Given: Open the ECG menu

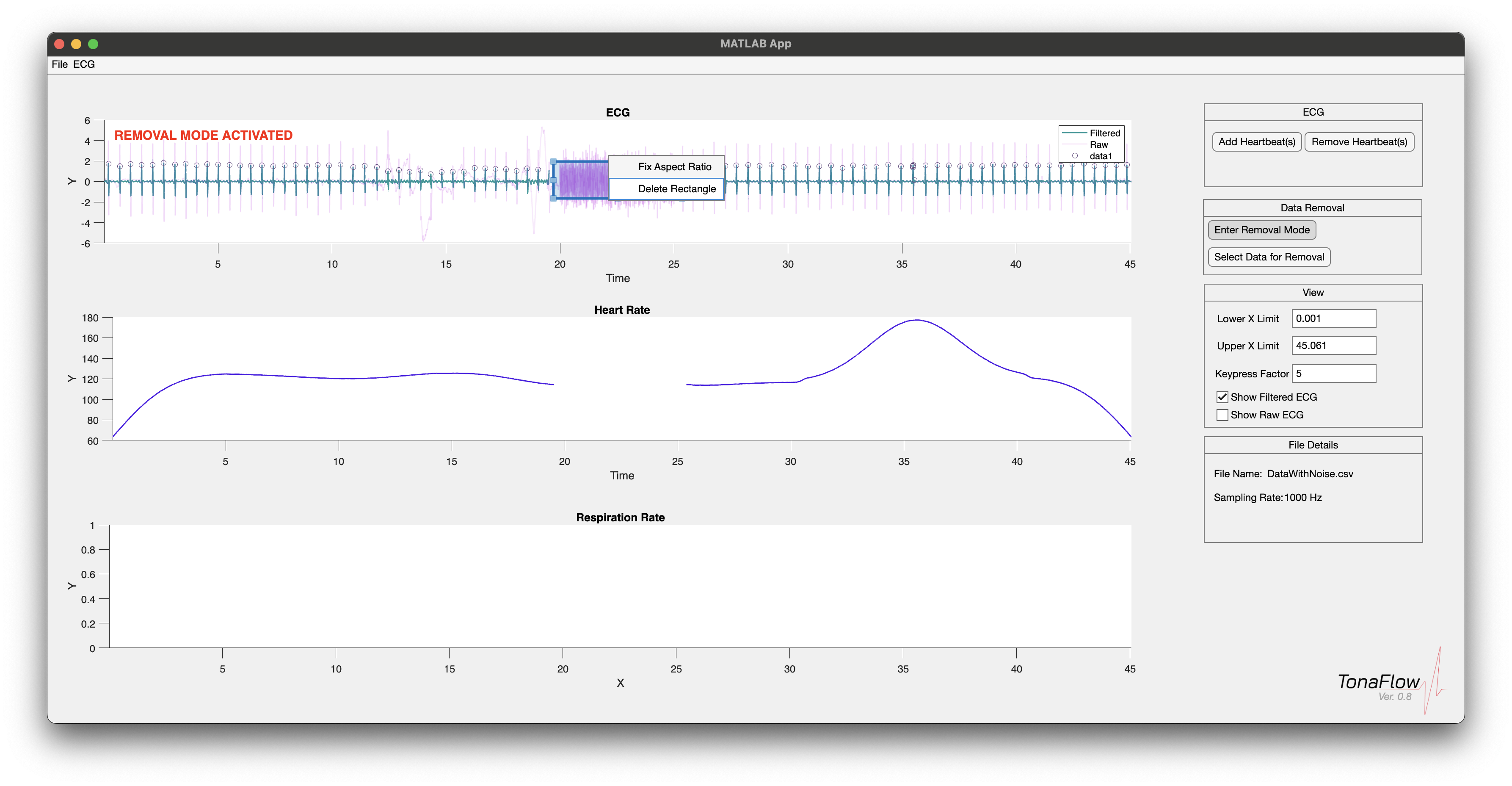Looking at the screenshot, I should (x=84, y=64).
